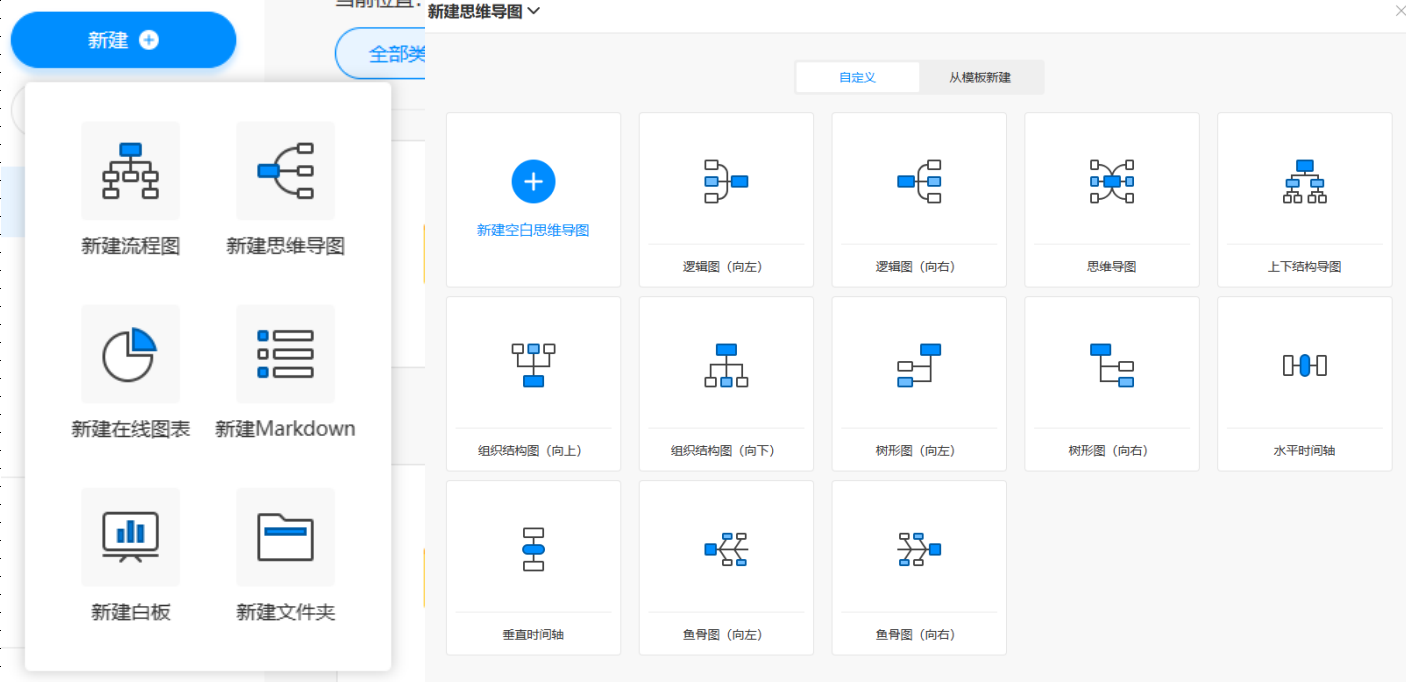
Task: Switch to the 从模板新建 tab
Action: point(980,77)
